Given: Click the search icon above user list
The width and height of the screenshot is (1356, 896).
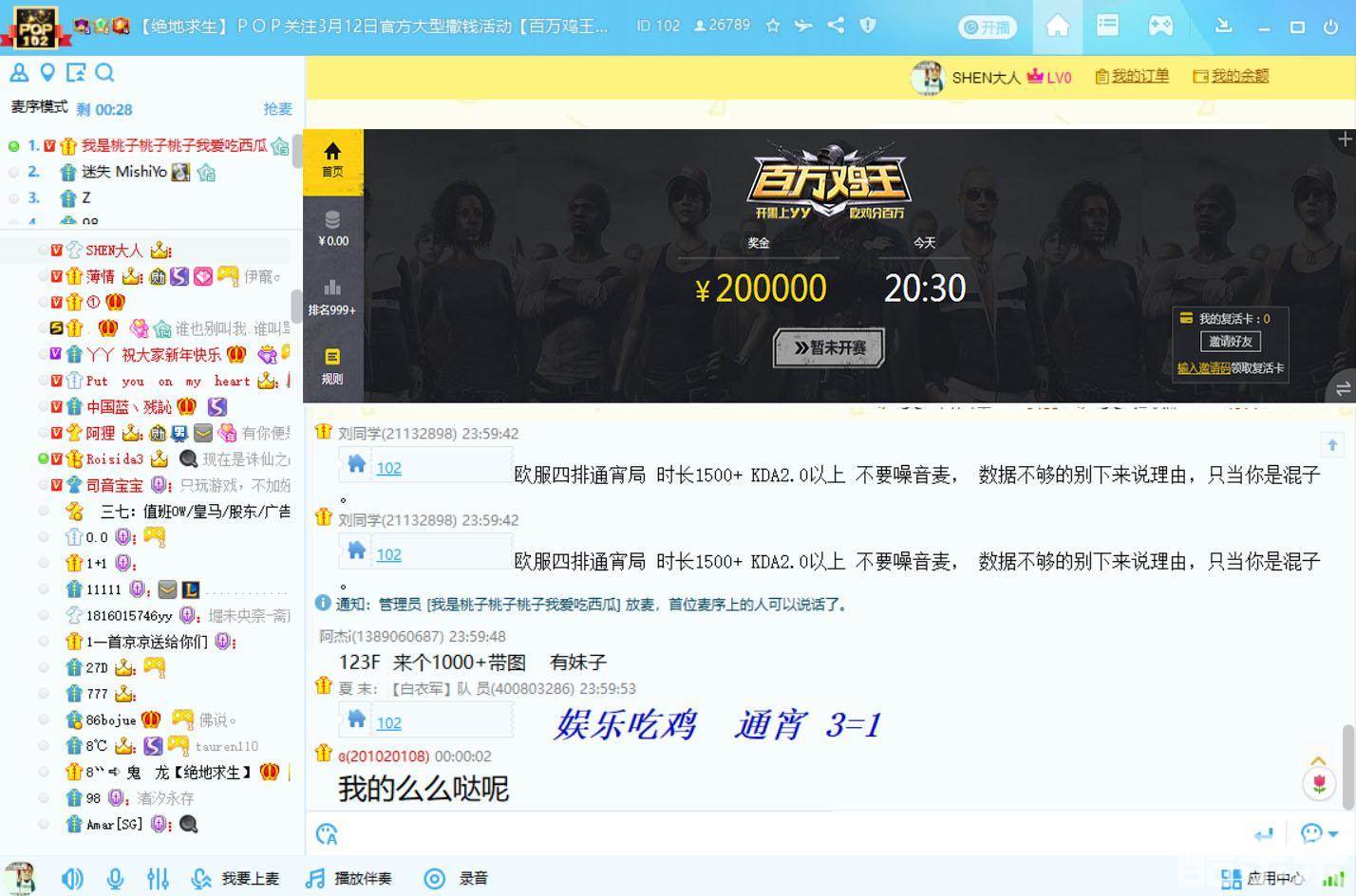Looking at the screenshot, I should [x=105, y=72].
